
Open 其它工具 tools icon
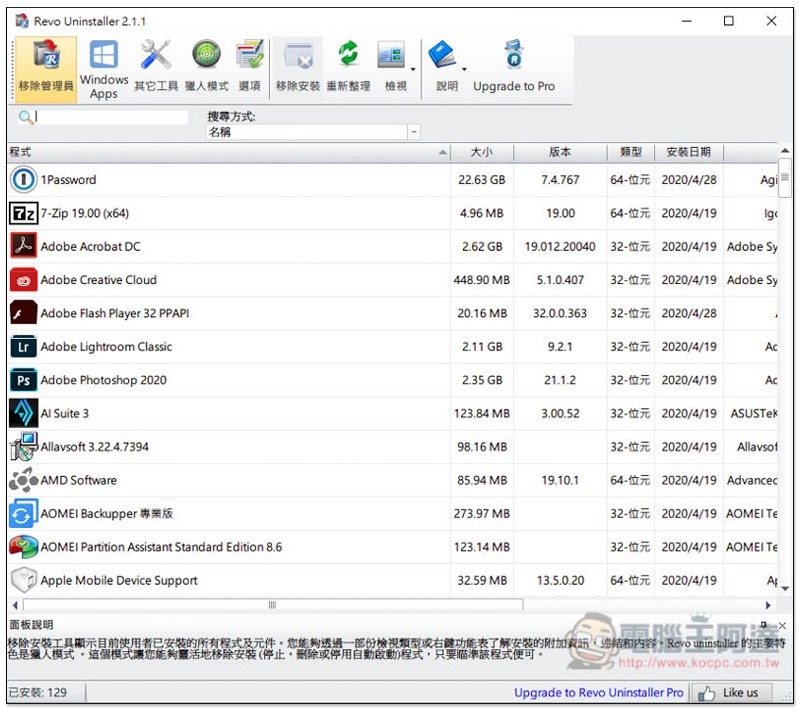156,67
